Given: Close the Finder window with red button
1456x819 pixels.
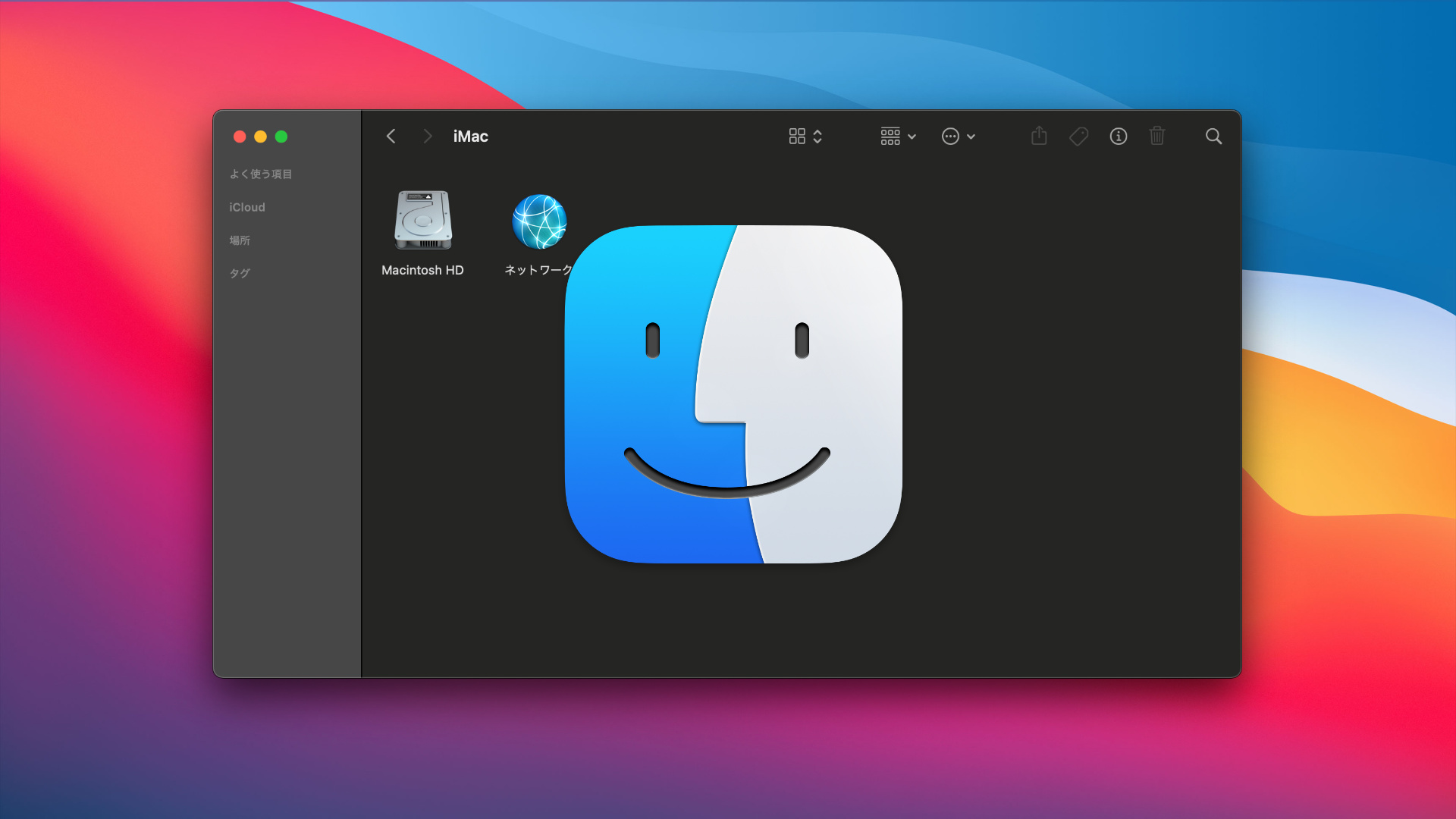Looking at the screenshot, I should coord(240,136).
